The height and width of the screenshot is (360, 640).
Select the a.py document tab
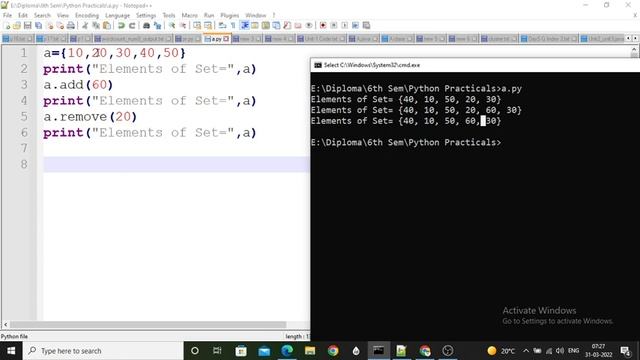(216, 39)
